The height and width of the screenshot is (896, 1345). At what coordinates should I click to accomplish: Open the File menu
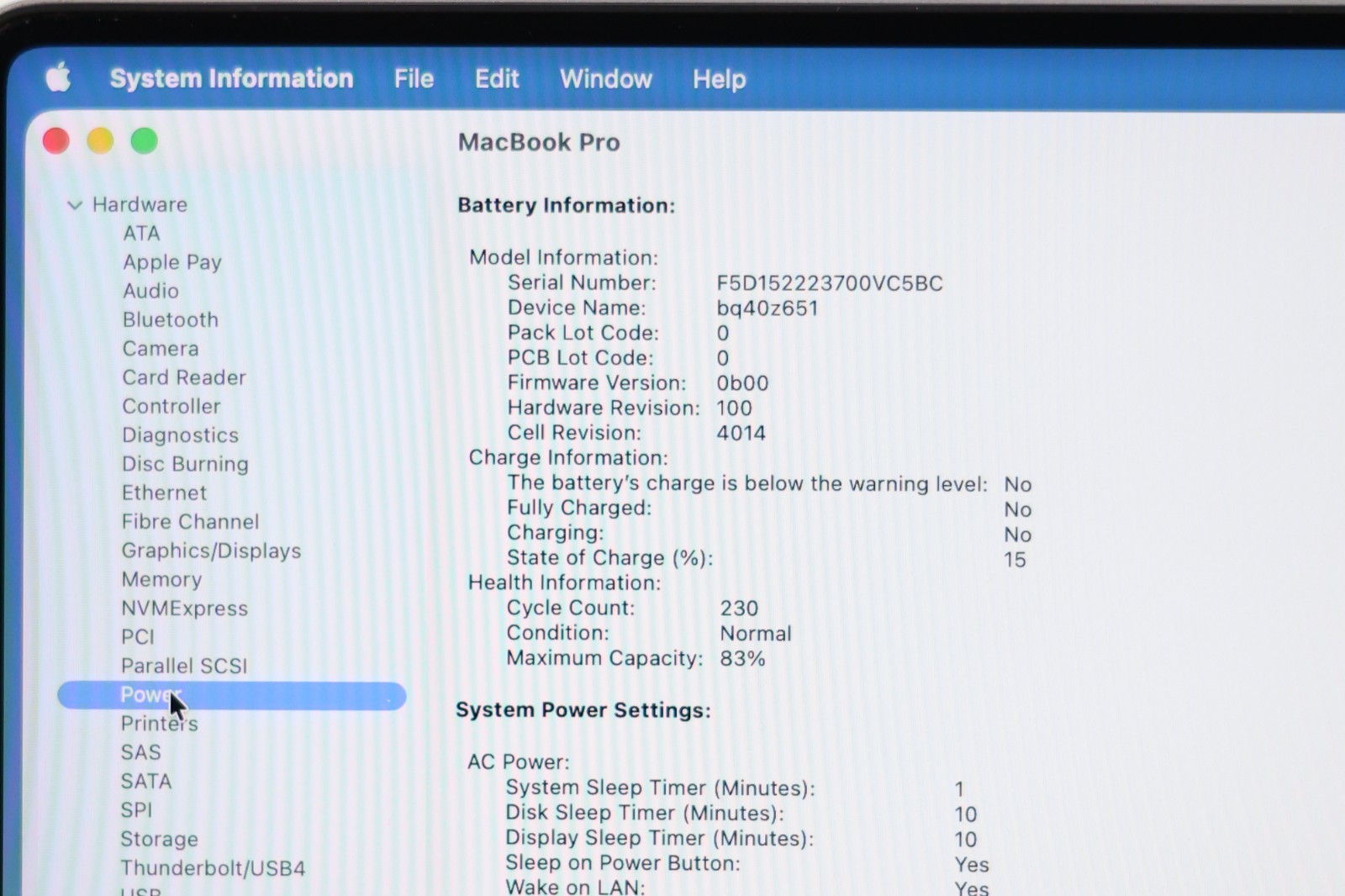pos(414,79)
